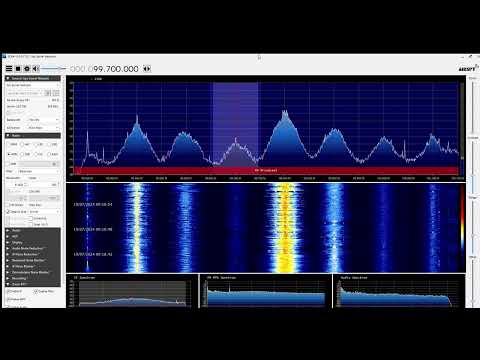Select the CW demodulation mode
The height and width of the screenshot is (360, 480).
click(x=38, y=154)
